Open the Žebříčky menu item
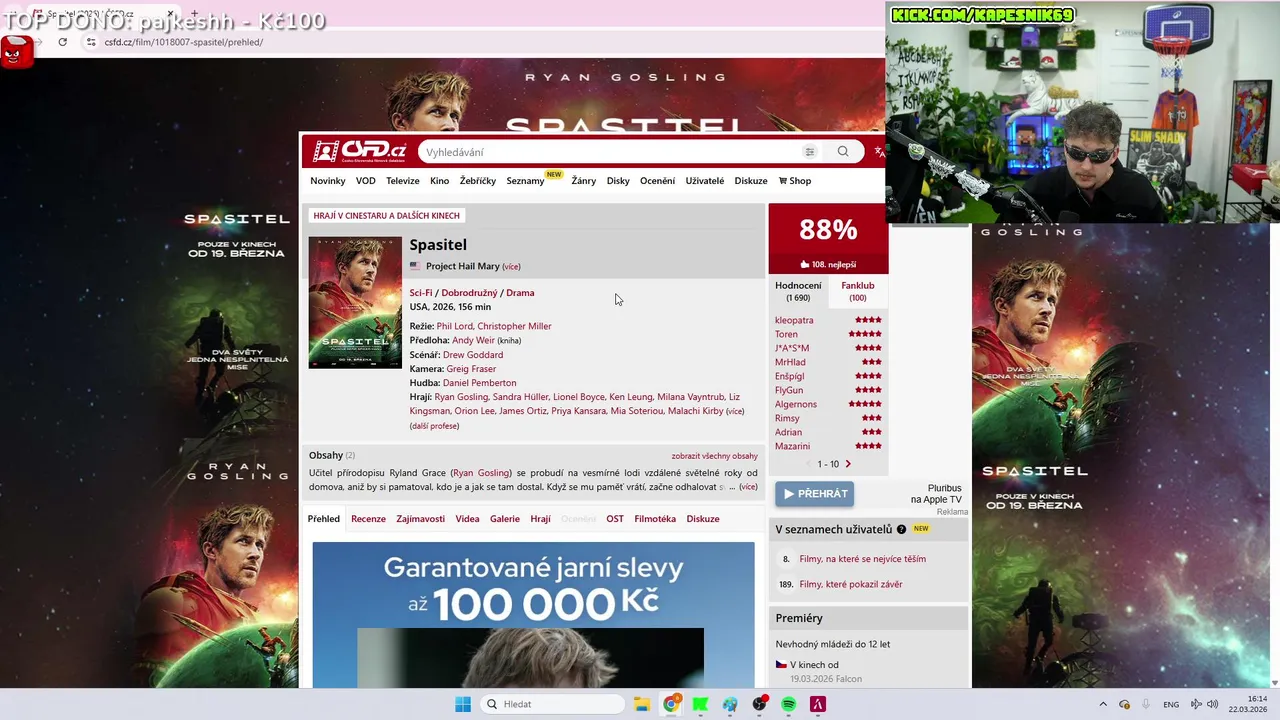This screenshot has height=720, width=1280. coord(478,181)
